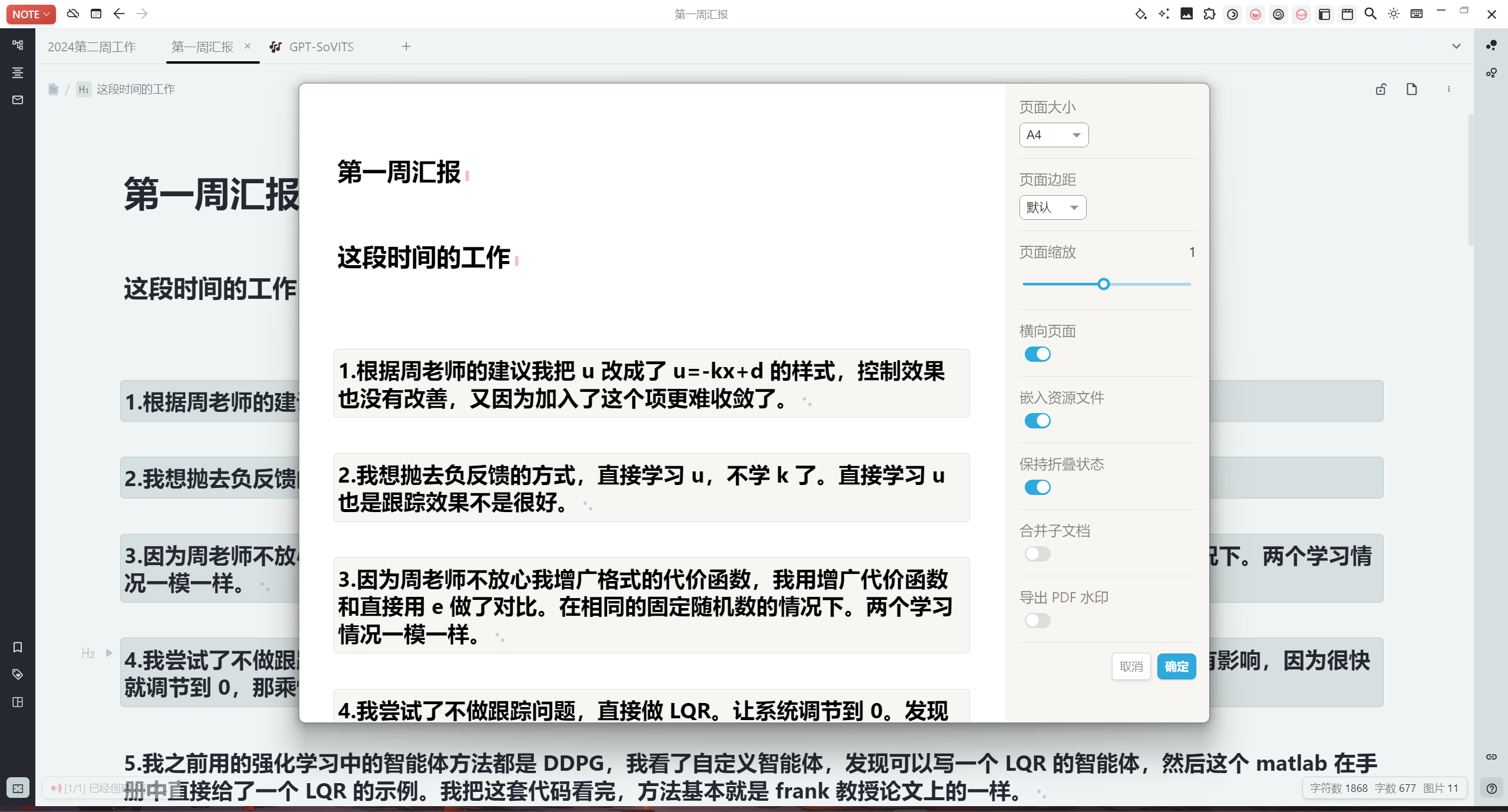Click the search magnifier icon in top toolbar

1370,14
